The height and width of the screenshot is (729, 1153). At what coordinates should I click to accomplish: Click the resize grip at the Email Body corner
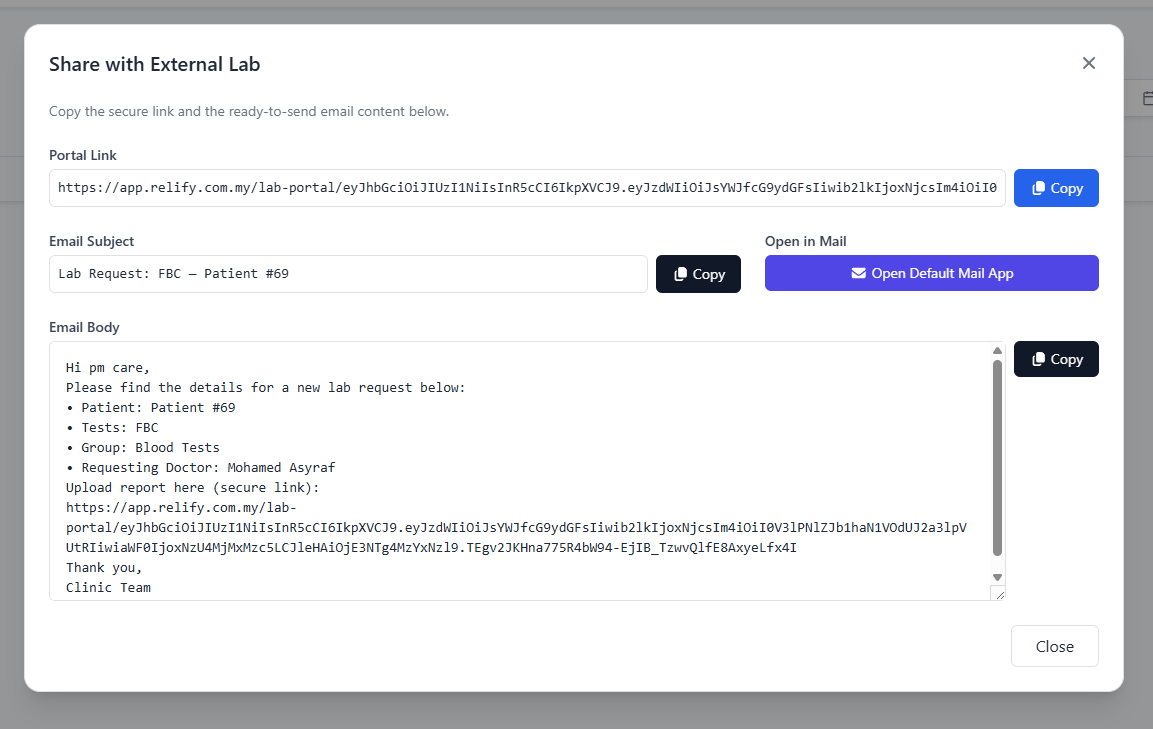tap(1002, 593)
